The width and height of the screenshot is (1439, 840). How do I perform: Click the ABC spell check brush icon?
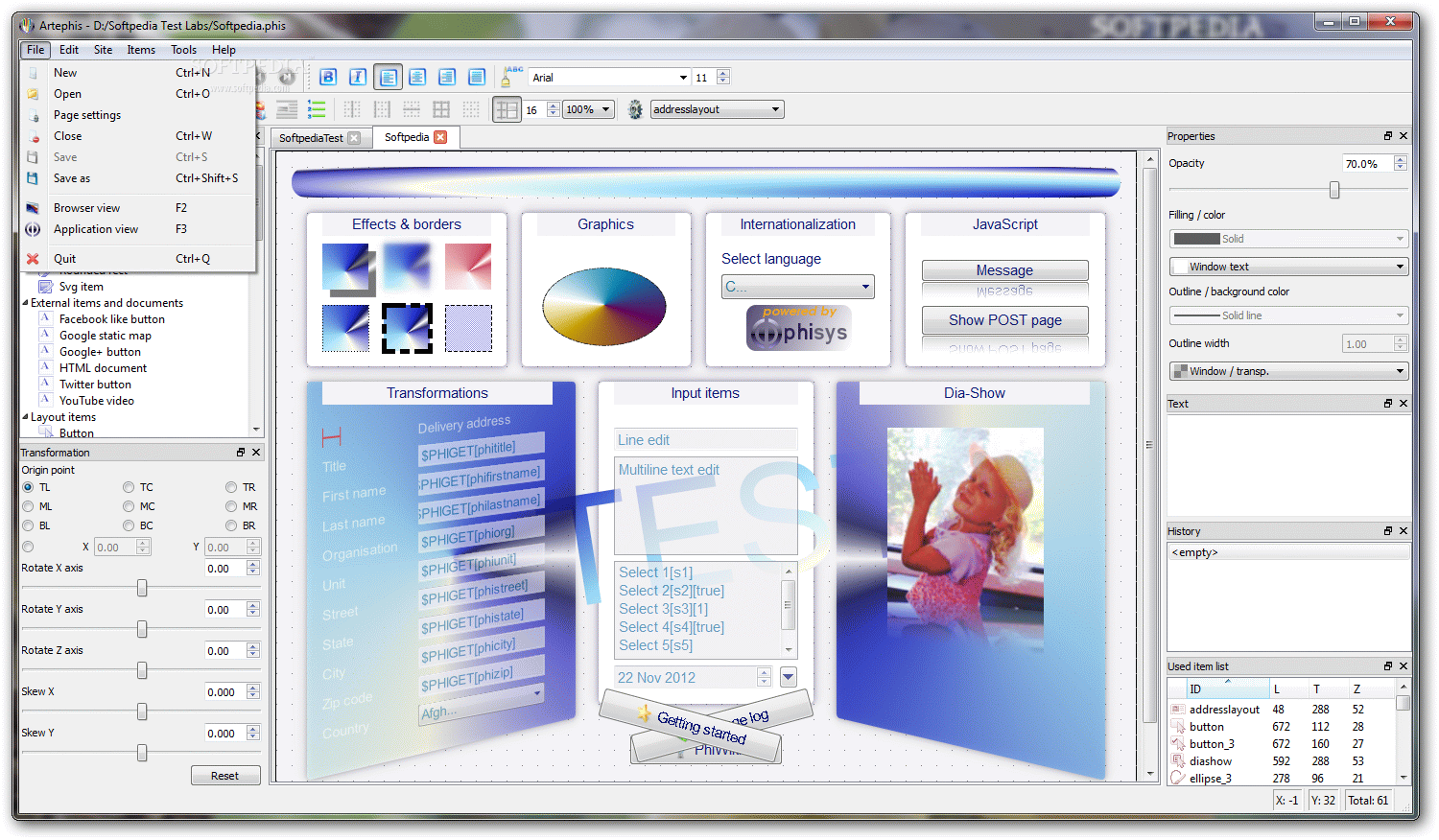coord(511,77)
